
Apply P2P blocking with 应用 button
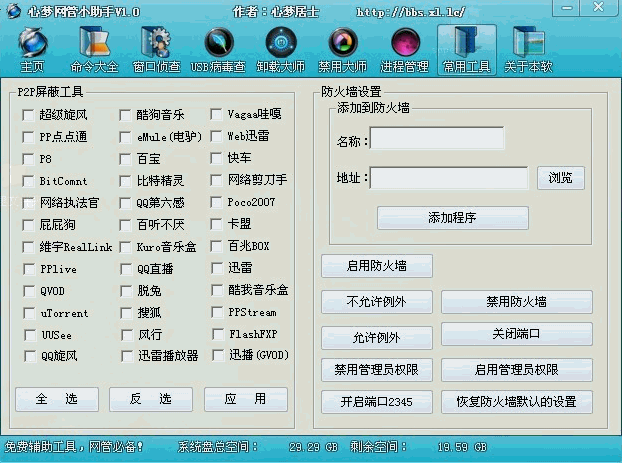tap(246, 399)
